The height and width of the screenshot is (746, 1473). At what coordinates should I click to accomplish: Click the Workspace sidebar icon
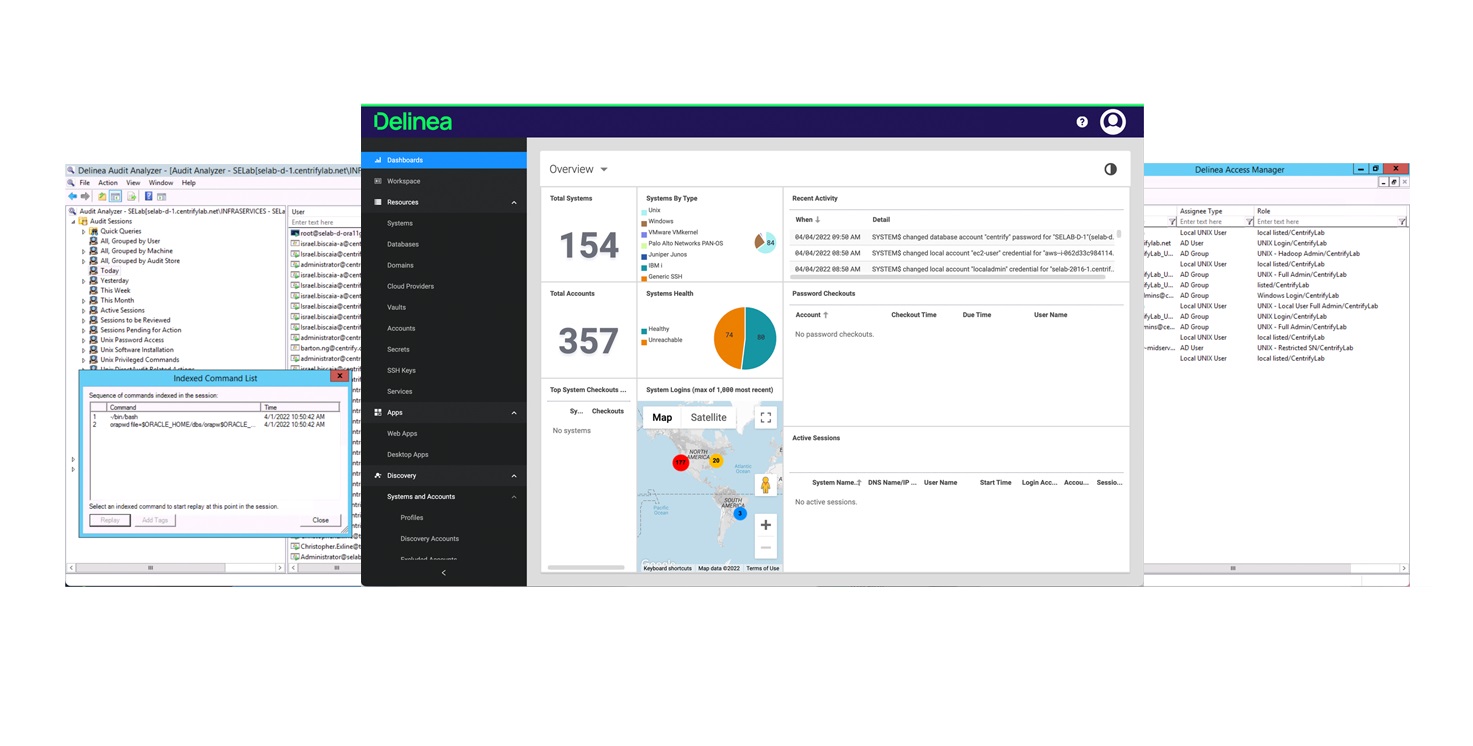pyautogui.click(x=377, y=181)
